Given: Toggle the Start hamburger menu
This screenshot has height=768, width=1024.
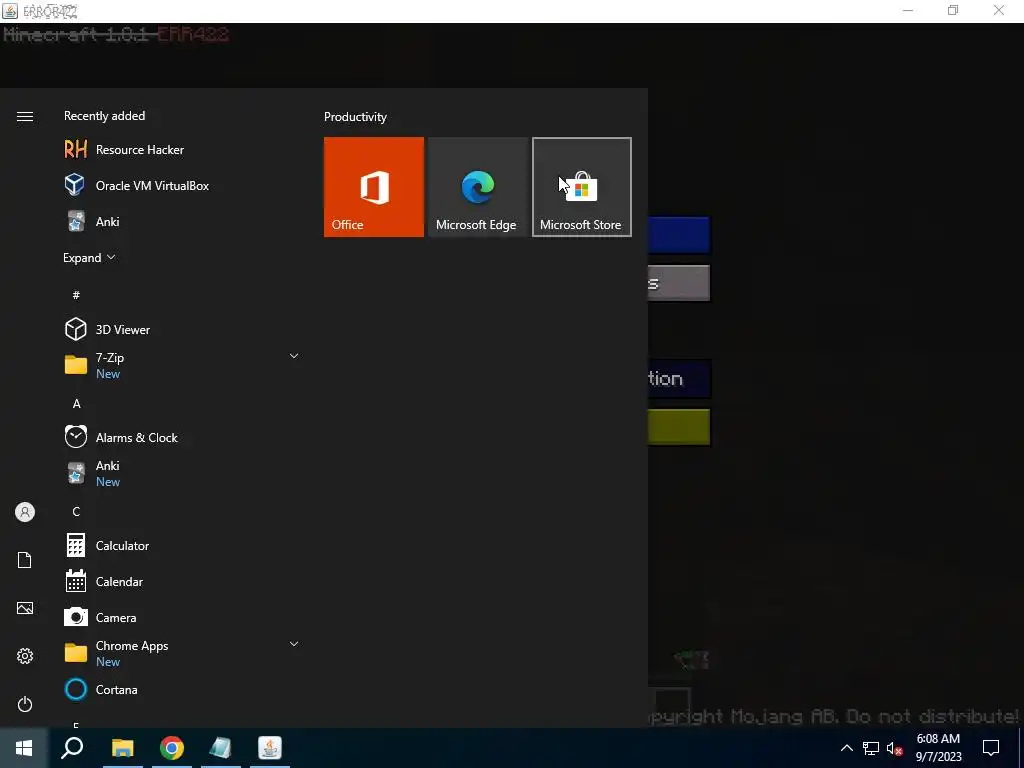Looking at the screenshot, I should click(25, 116).
